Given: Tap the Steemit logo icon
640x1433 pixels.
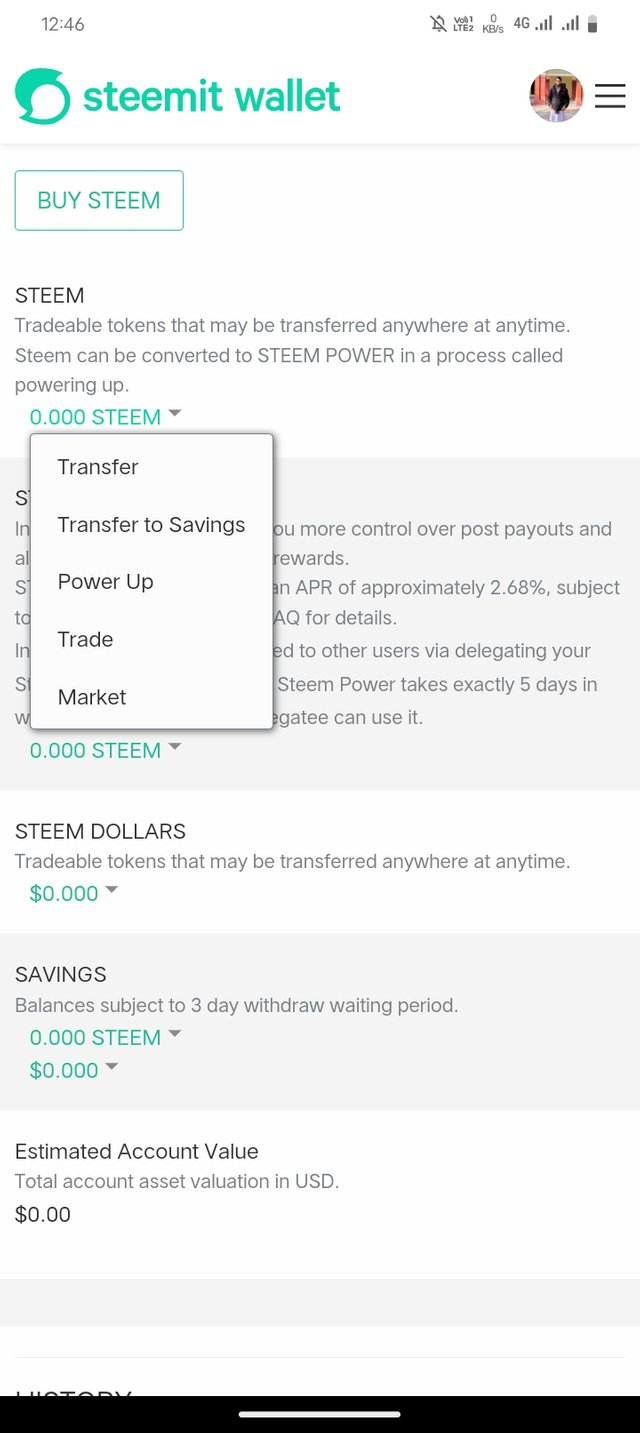Looking at the screenshot, I should [43, 97].
